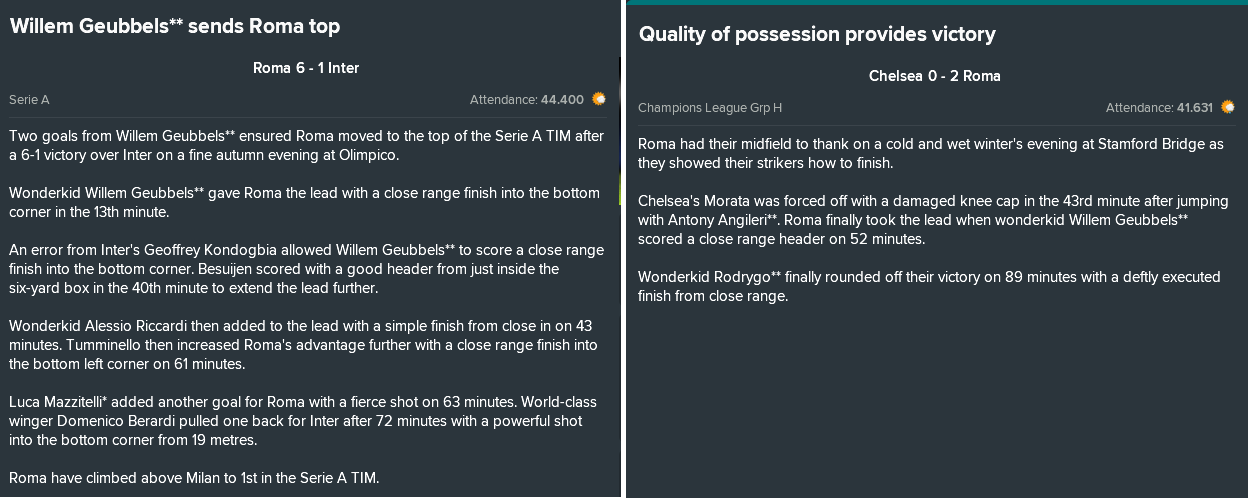Open the 'Champions League Grp H' competition label
The height and width of the screenshot is (498, 1248).
(x=710, y=108)
